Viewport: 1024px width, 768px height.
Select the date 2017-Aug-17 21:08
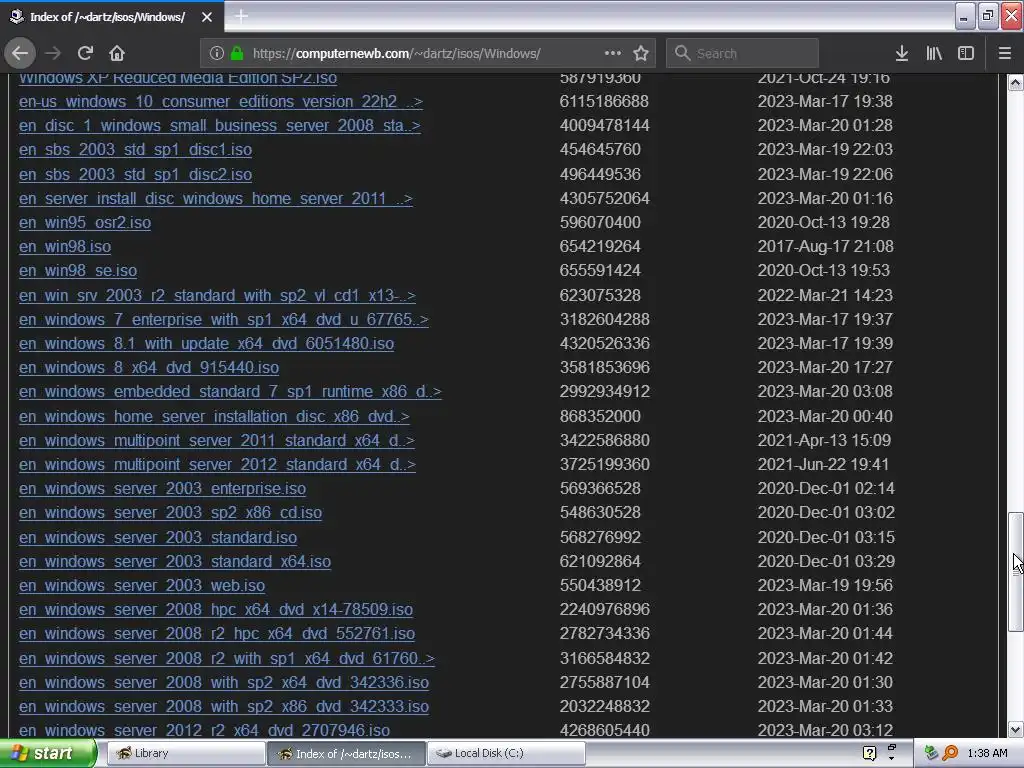pos(825,246)
